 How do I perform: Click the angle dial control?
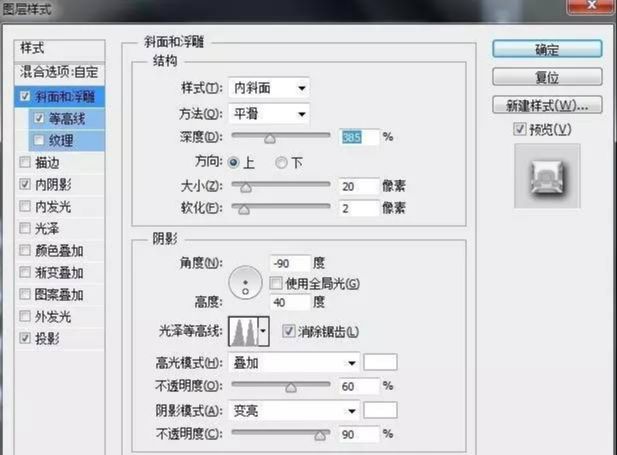(x=245, y=283)
